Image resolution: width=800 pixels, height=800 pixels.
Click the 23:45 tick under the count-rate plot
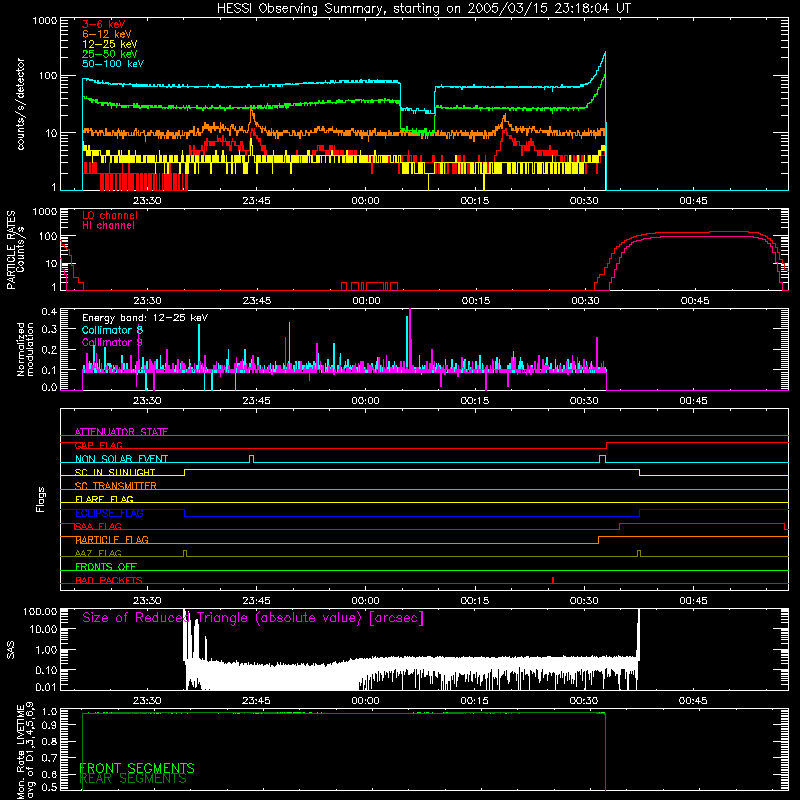coord(256,201)
